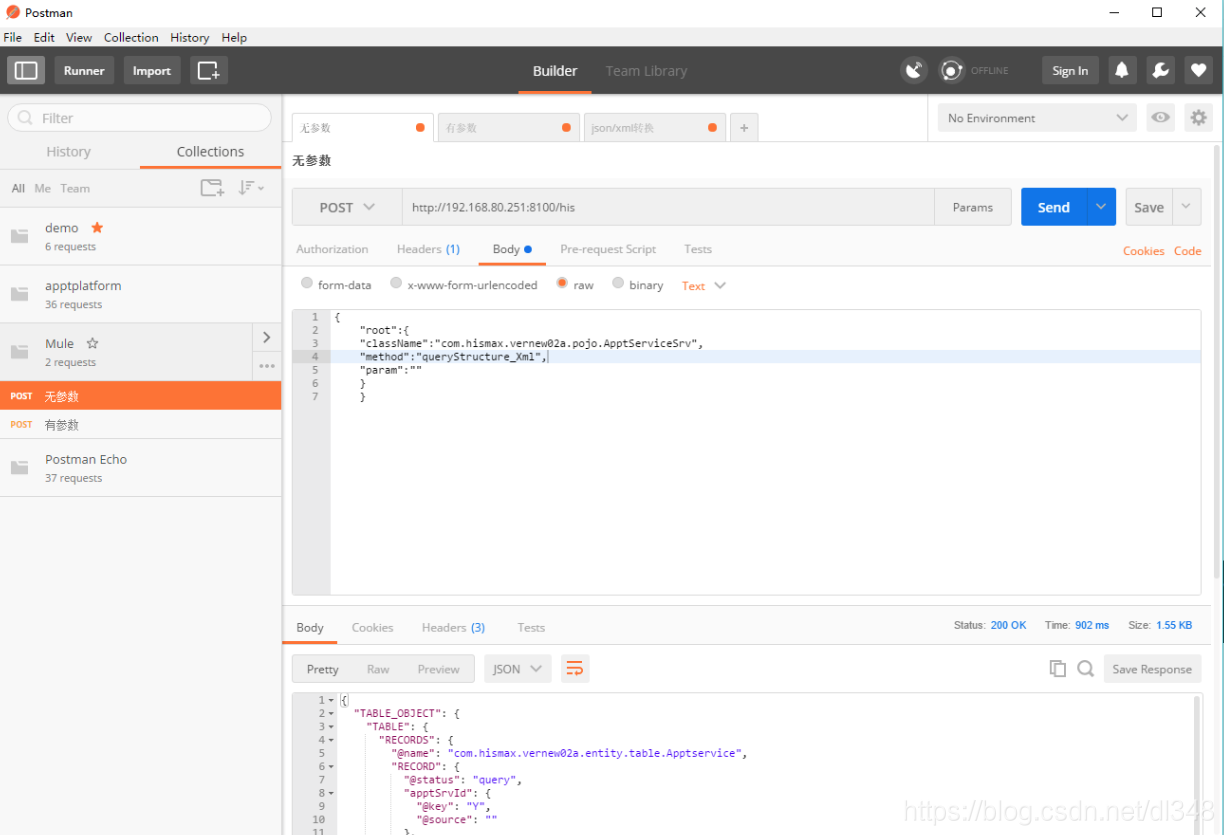Open the response Cookies tab
This screenshot has width=1224, height=835.
click(372, 628)
